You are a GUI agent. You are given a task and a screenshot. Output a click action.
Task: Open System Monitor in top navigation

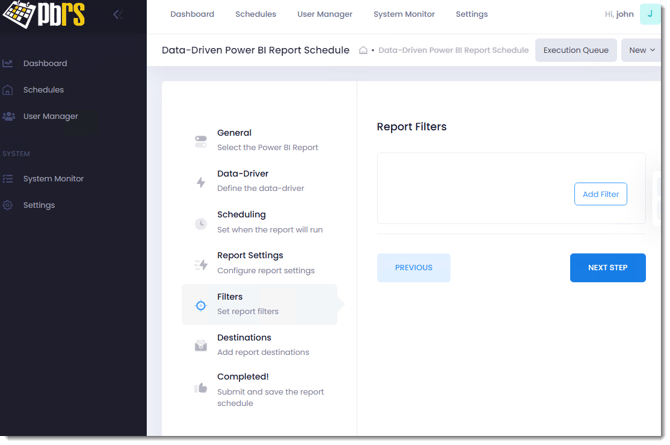tap(404, 14)
